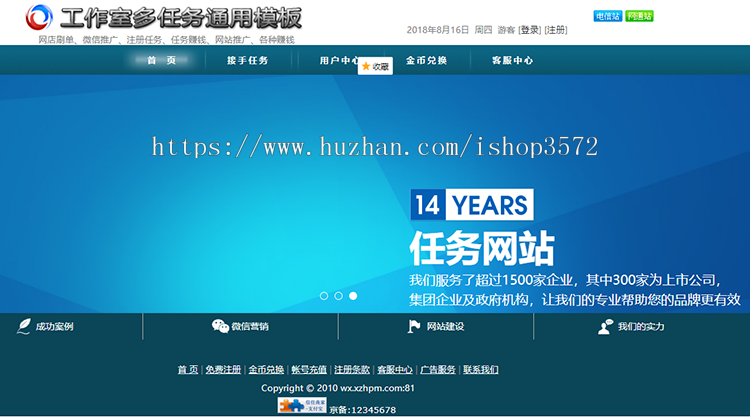Click the 任务网站 banner headline
This screenshot has height=417, width=750.
pos(482,248)
